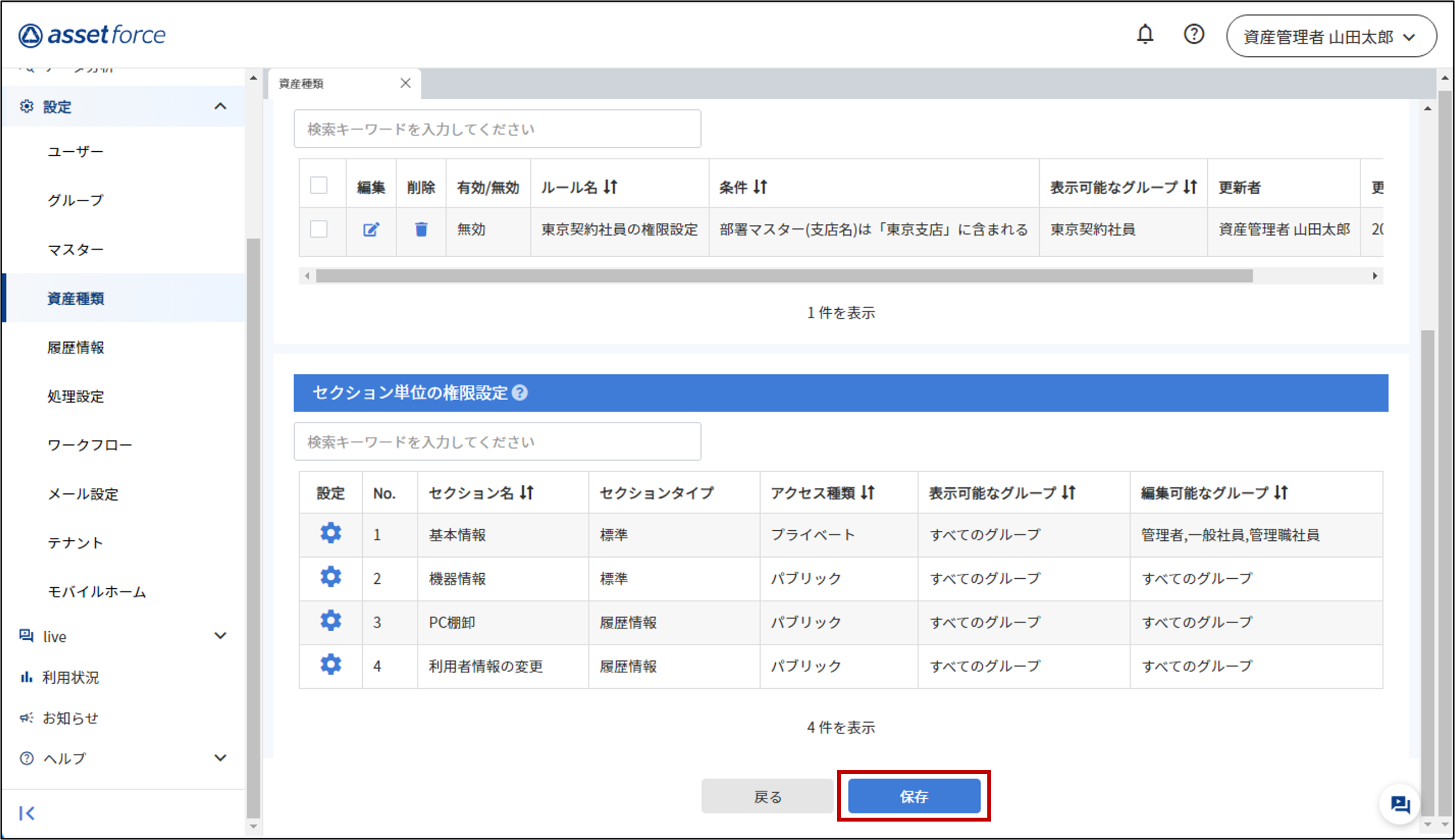The width and height of the screenshot is (1455, 840).
Task: Click the 戻る button
Action: tap(767, 796)
